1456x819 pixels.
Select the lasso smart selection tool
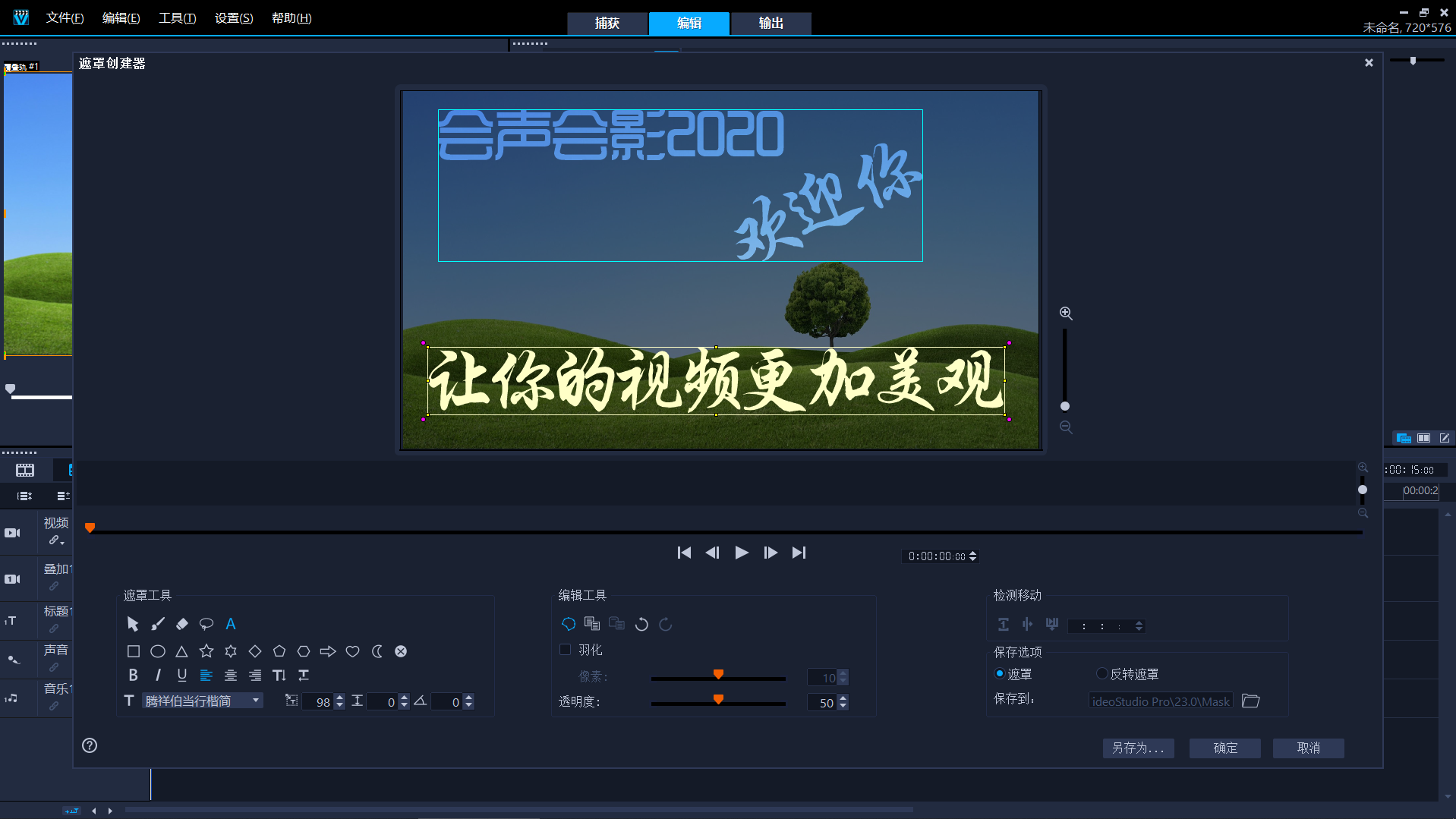pyautogui.click(x=206, y=624)
